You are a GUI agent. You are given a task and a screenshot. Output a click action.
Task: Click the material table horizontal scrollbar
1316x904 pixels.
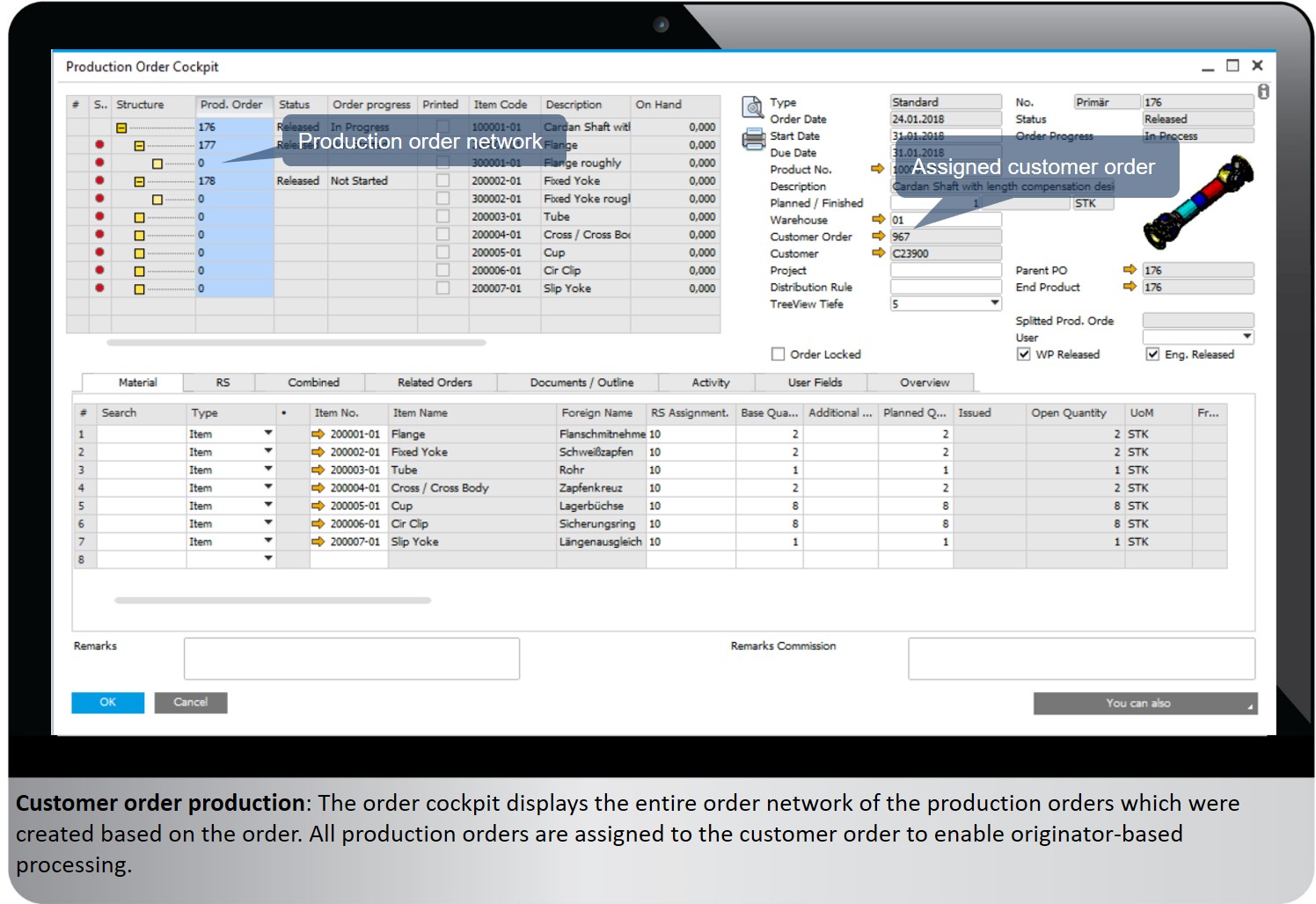273,601
